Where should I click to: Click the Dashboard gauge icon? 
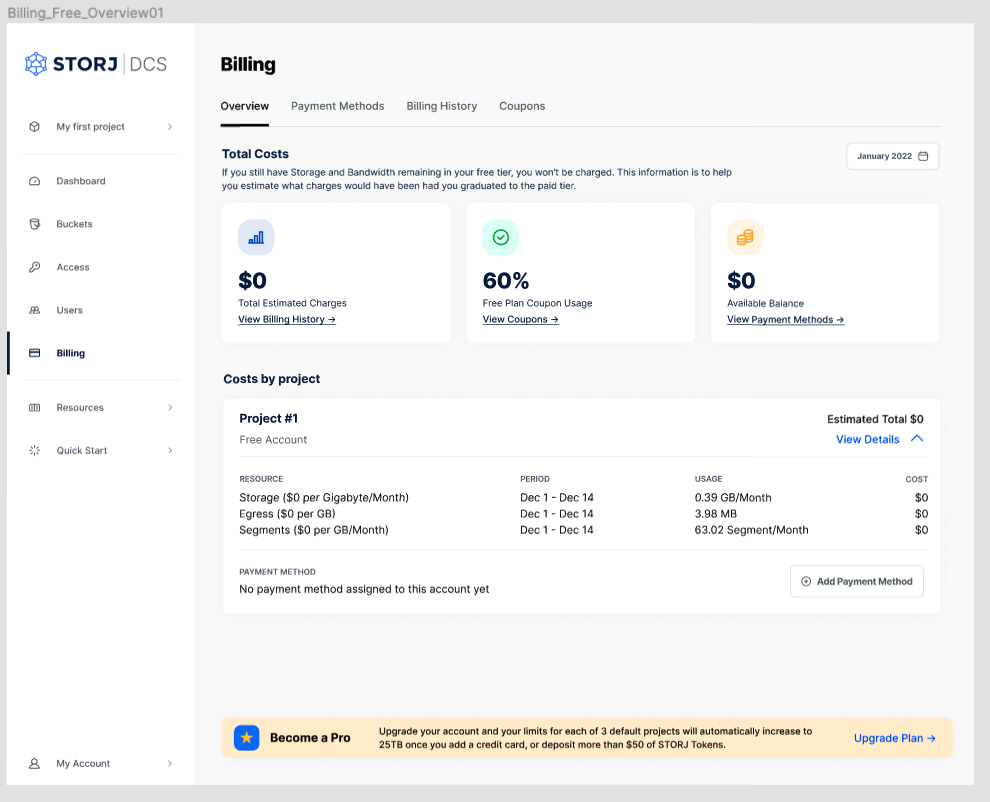pos(35,181)
